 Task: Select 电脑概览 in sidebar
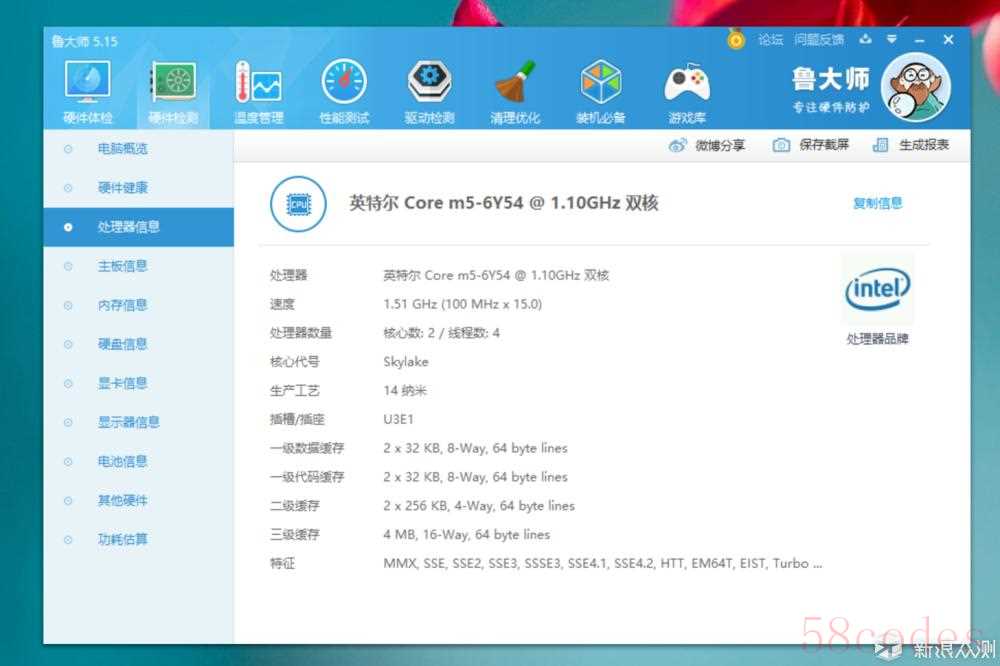(x=138, y=149)
